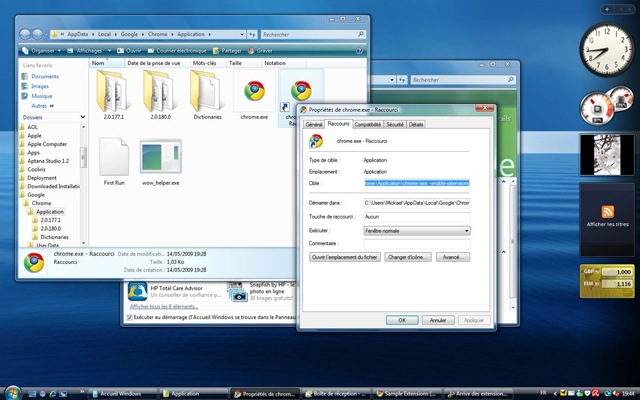Switch to Sample Extensions taskbar button
Screen dimensions: 640x400
point(407,394)
